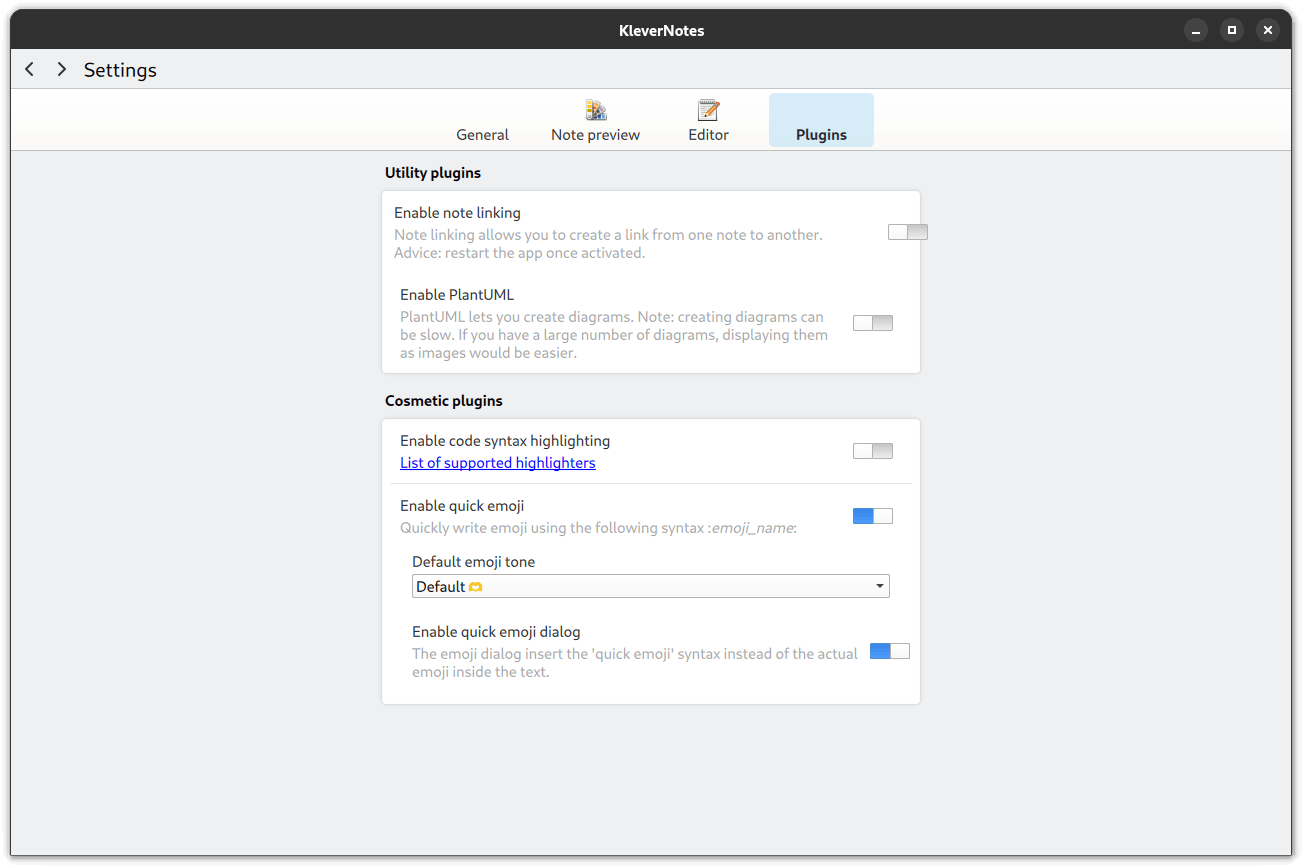The image size is (1302, 866).
Task: Minimize the KleverNotes window
Action: click(1196, 30)
